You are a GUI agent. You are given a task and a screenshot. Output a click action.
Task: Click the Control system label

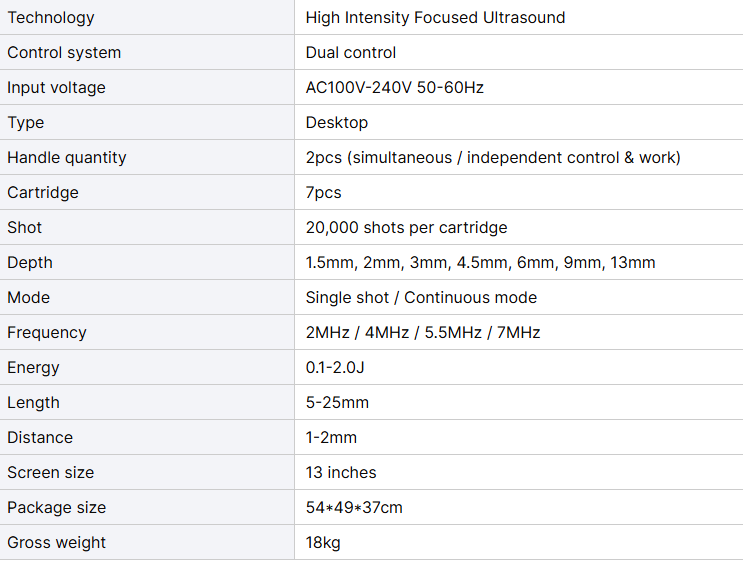tap(64, 52)
